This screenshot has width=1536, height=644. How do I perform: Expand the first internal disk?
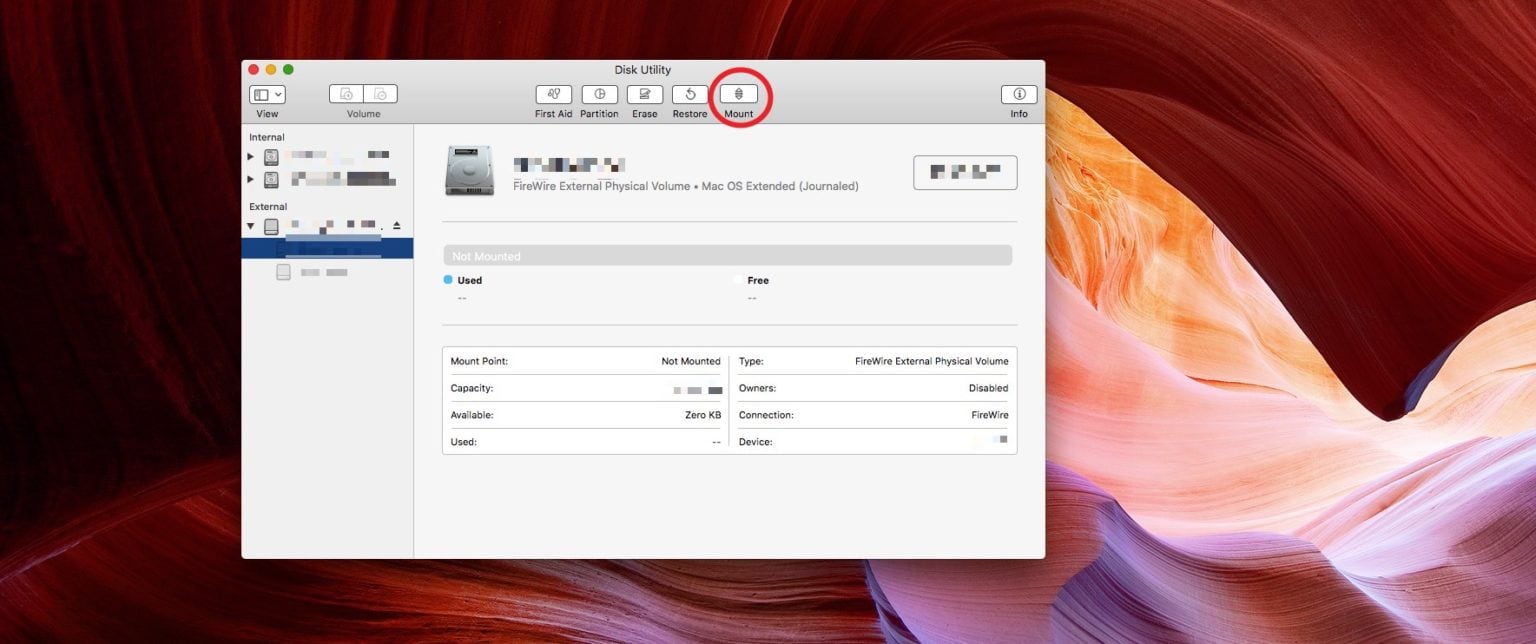(x=250, y=156)
